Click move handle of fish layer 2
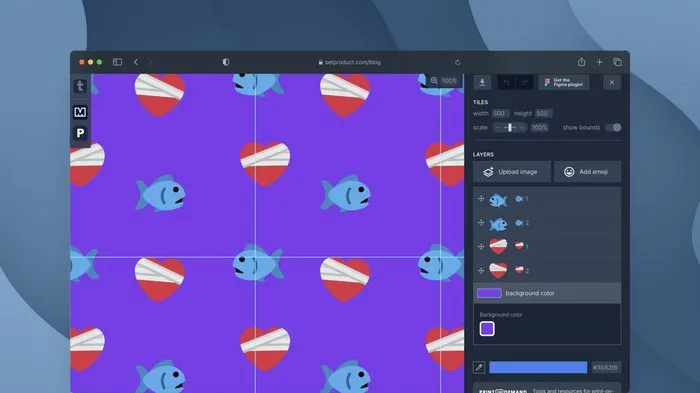Image resolution: width=700 pixels, height=393 pixels. tap(481, 222)
